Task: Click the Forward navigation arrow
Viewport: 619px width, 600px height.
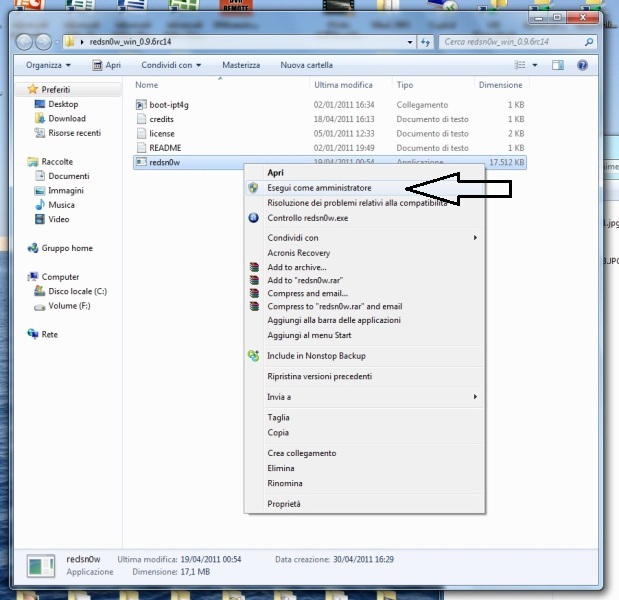Action: coord(43,42)
